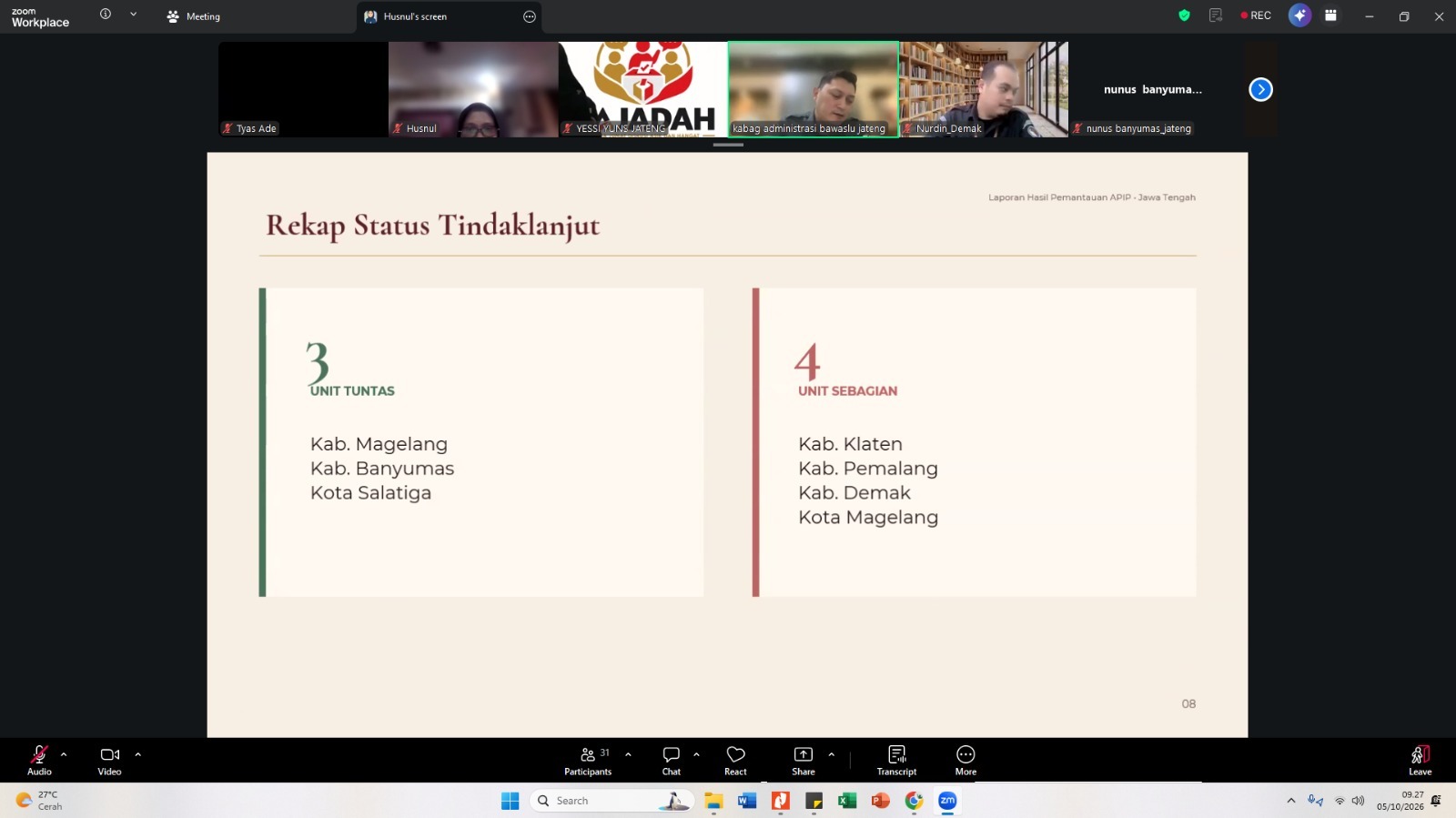This screenshot has width=1456, height=818.
Task: Open the dropdown beside the info icon
Action: (x=133, y=15)
